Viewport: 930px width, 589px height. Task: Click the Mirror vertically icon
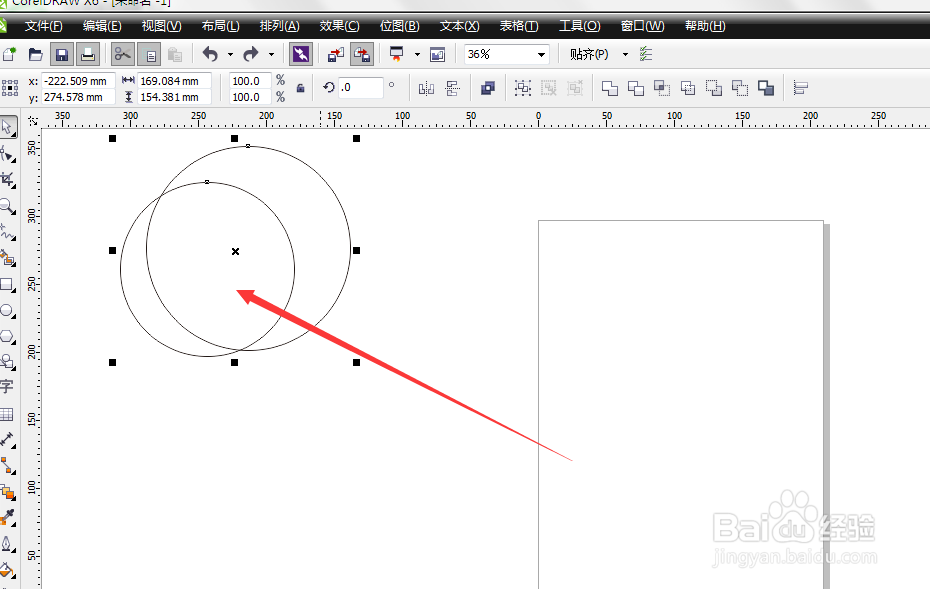[x=453, y=88]
